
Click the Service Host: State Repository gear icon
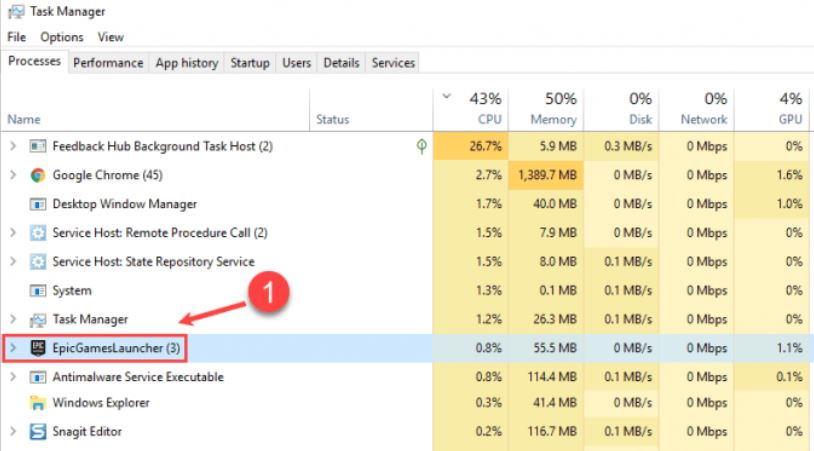(38, 262)
